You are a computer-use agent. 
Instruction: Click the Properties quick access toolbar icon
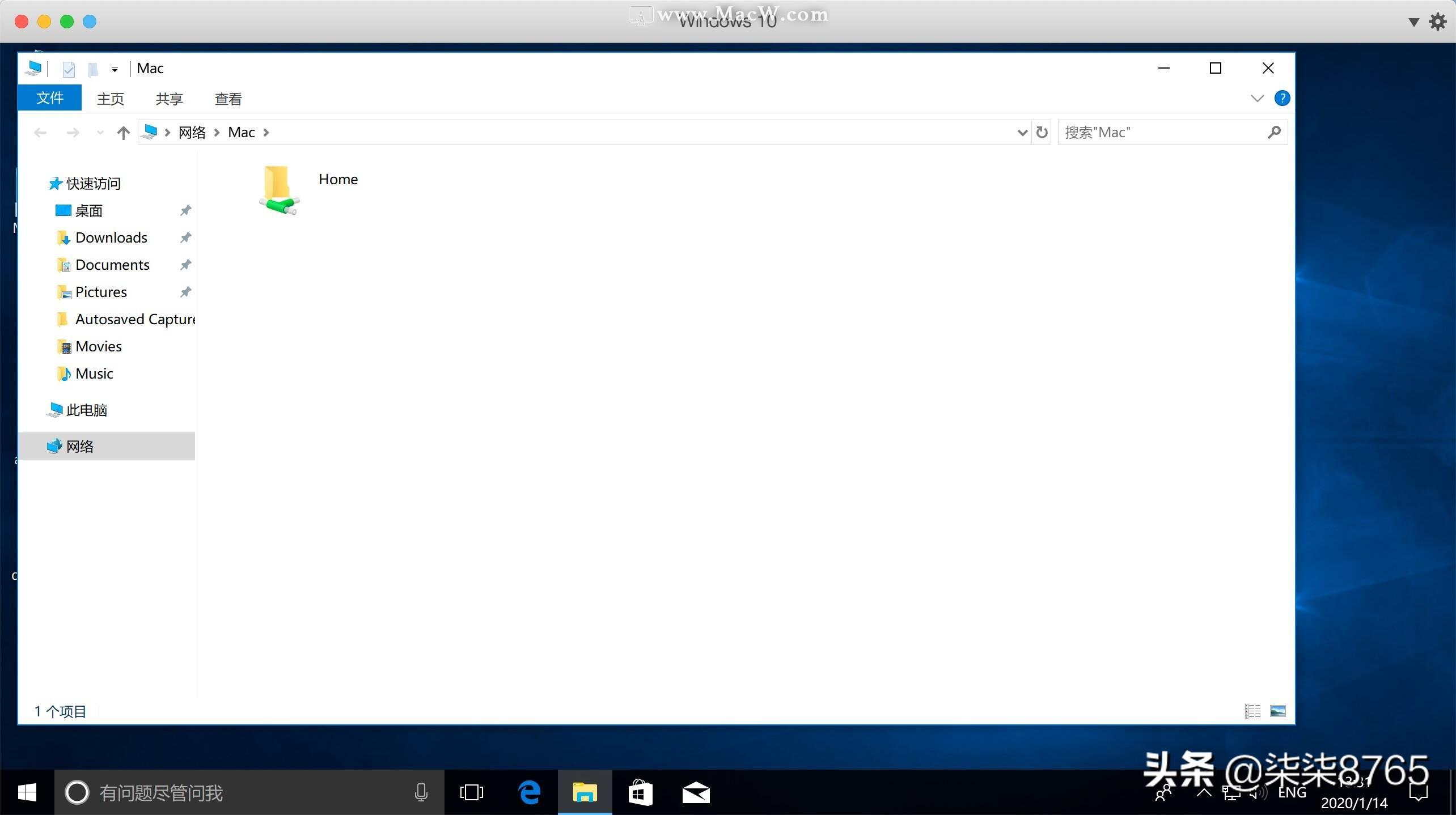(x=69, y=69)
